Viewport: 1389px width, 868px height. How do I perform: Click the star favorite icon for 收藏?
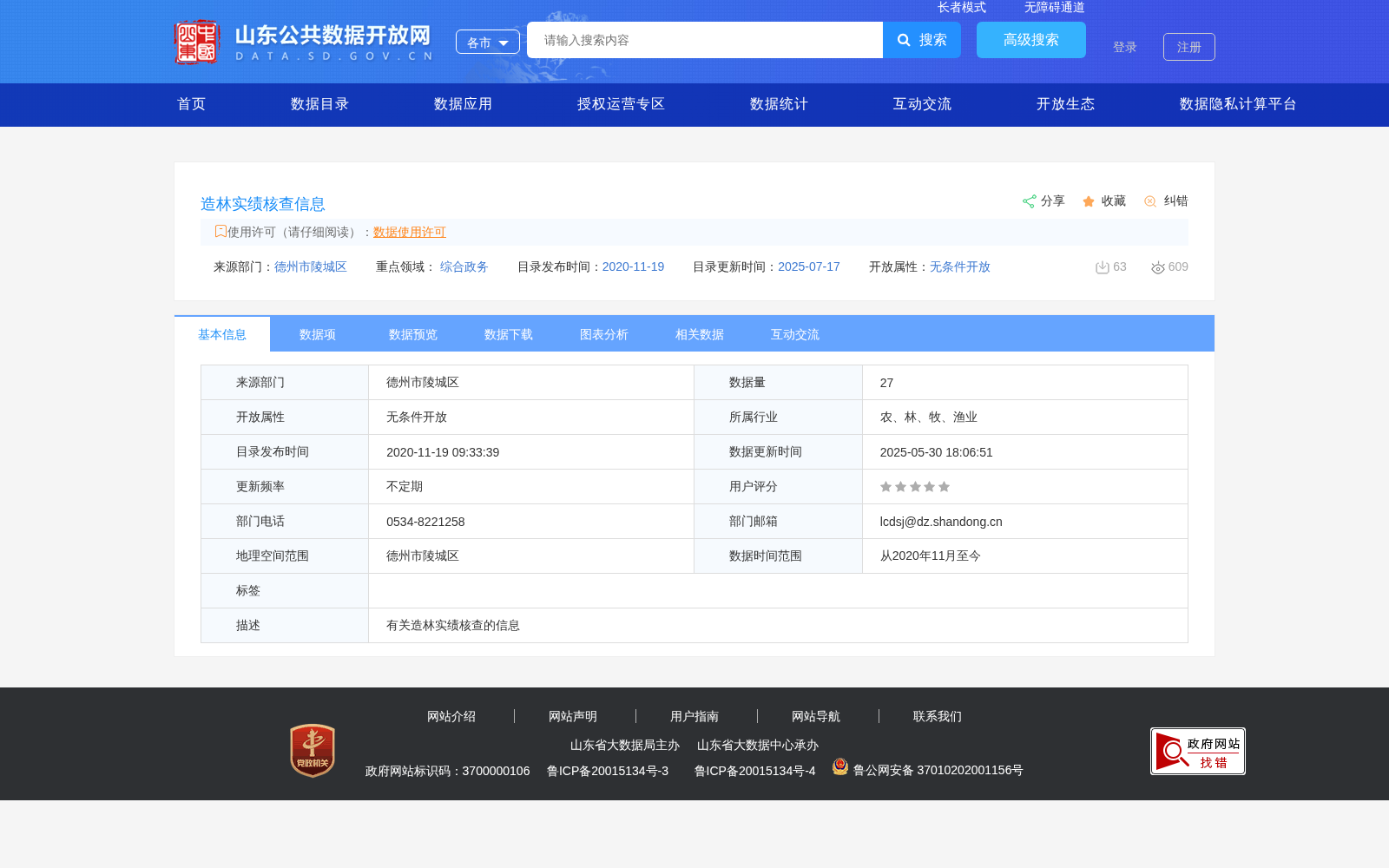coord(1089,201)
